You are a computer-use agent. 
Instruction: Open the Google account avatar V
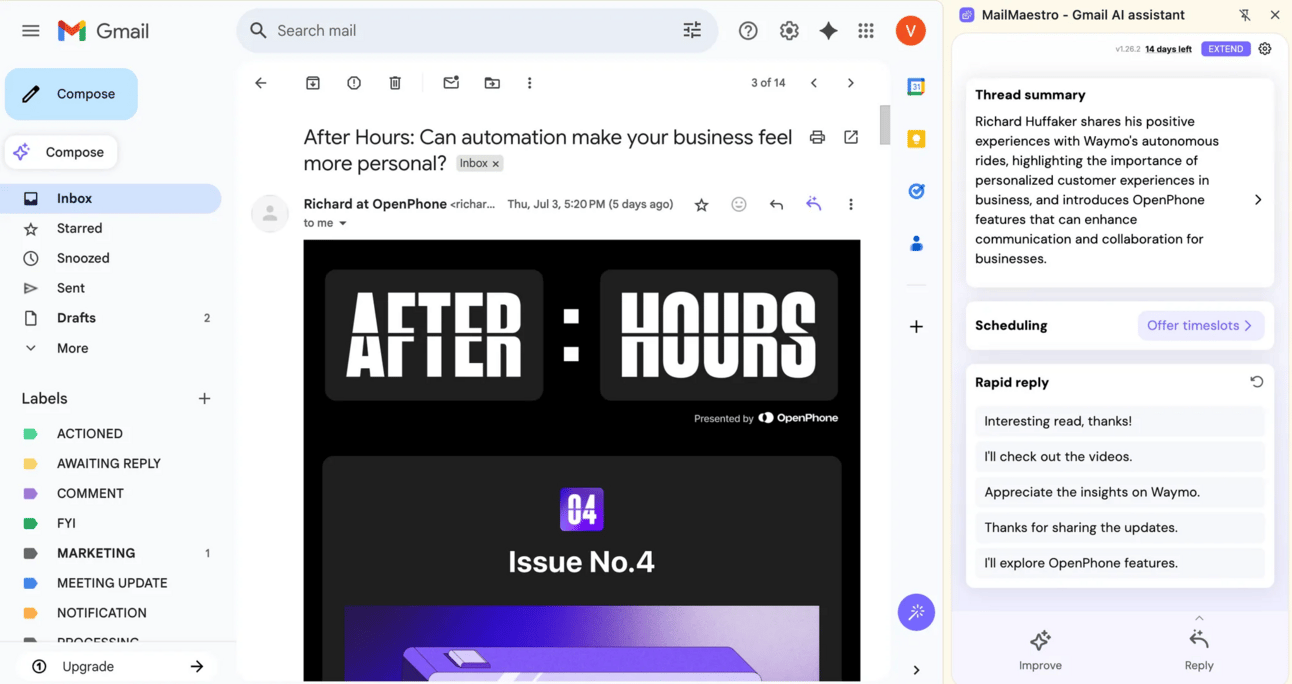point(910,31)
